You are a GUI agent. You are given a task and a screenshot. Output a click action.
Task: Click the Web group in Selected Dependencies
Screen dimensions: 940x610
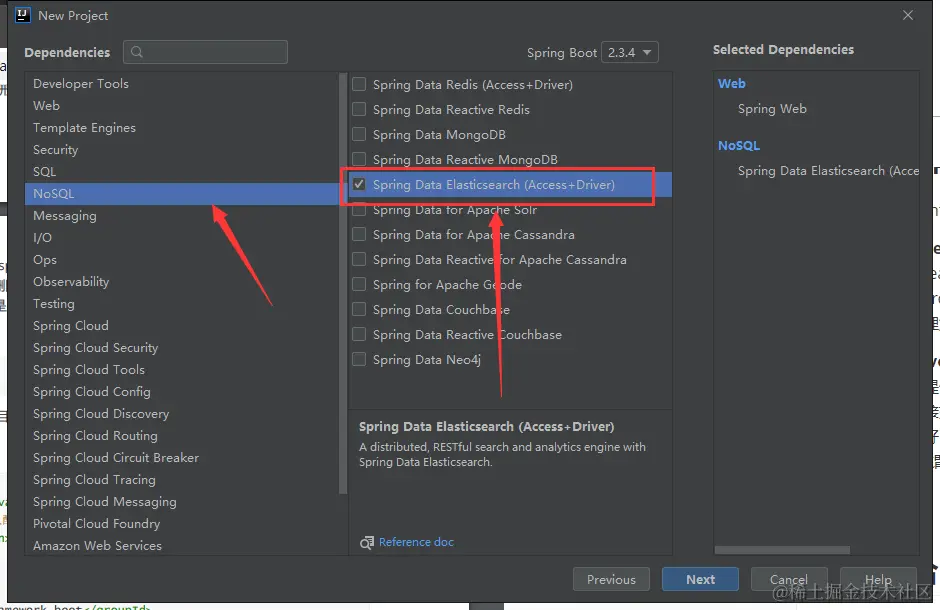click(731, 84)
